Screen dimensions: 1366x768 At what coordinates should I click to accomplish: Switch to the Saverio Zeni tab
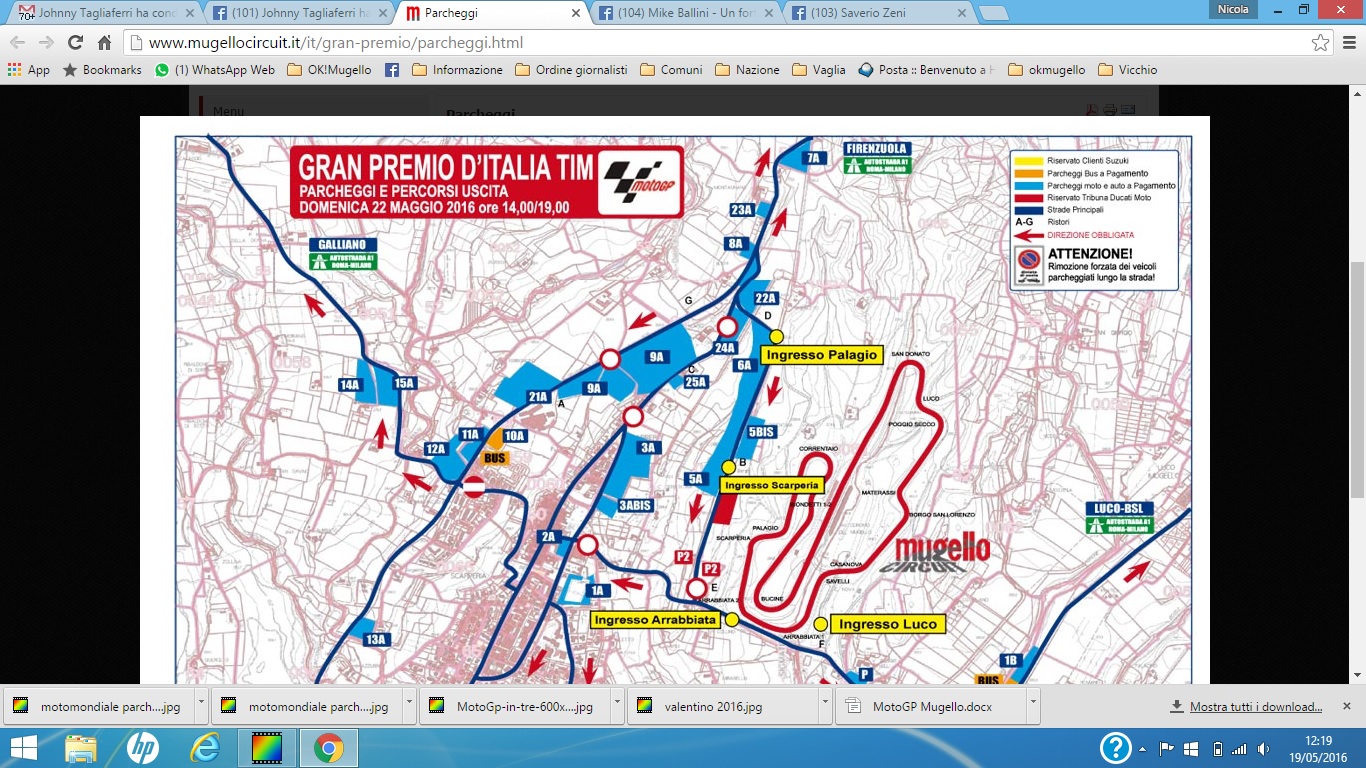pos(878,14)
